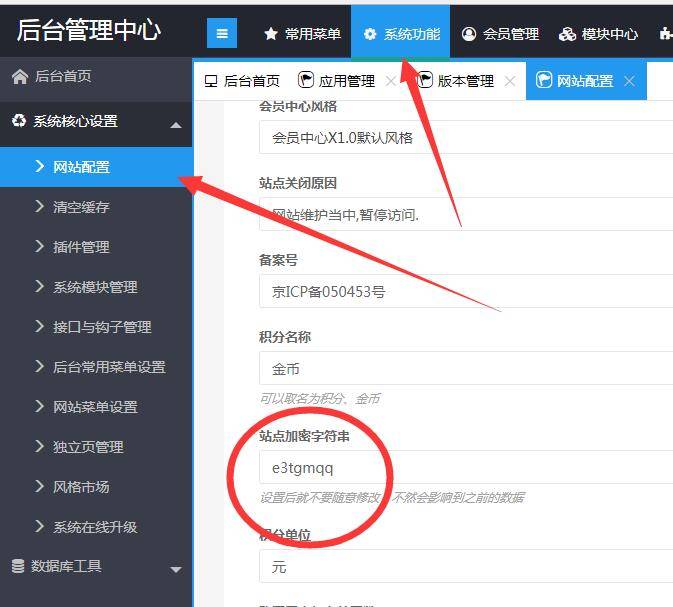Image resolution: width=673 pixels, height=607 pixels.
Task: Expand the 数据库工具 section arrow
Action: (176, 570)
